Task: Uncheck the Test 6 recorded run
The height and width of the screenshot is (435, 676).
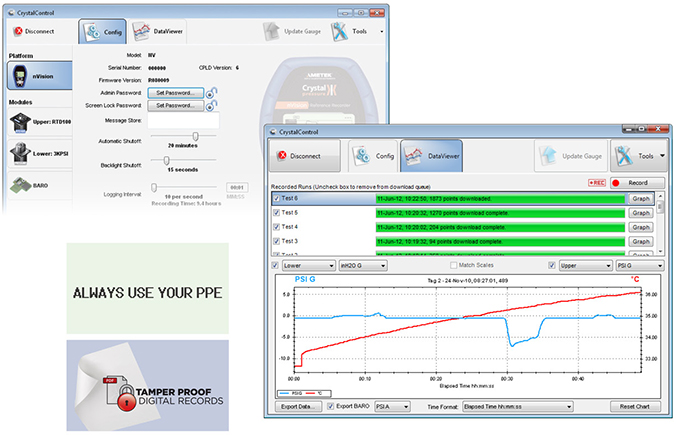Action: coord(277,199)
